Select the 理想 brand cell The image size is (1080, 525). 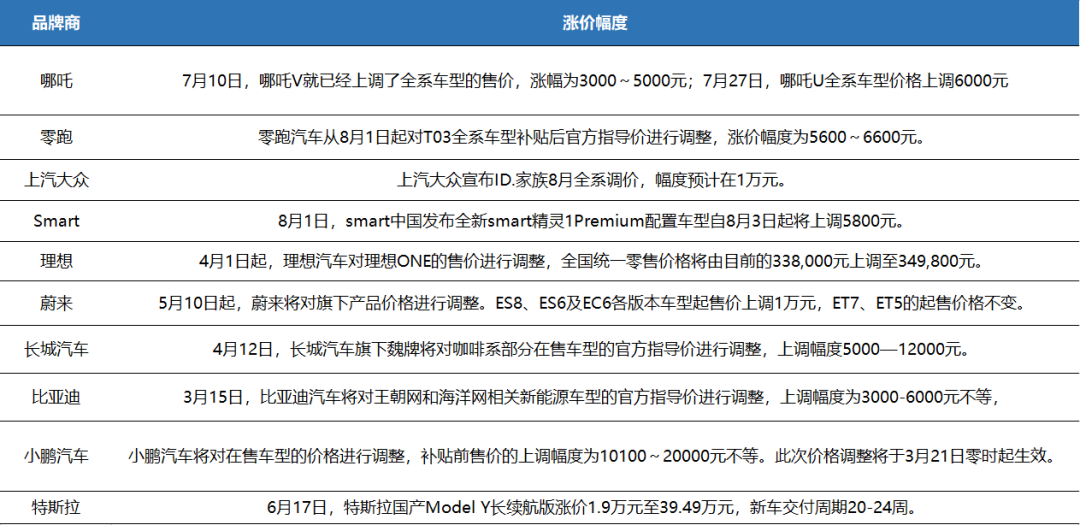(56, 261)
